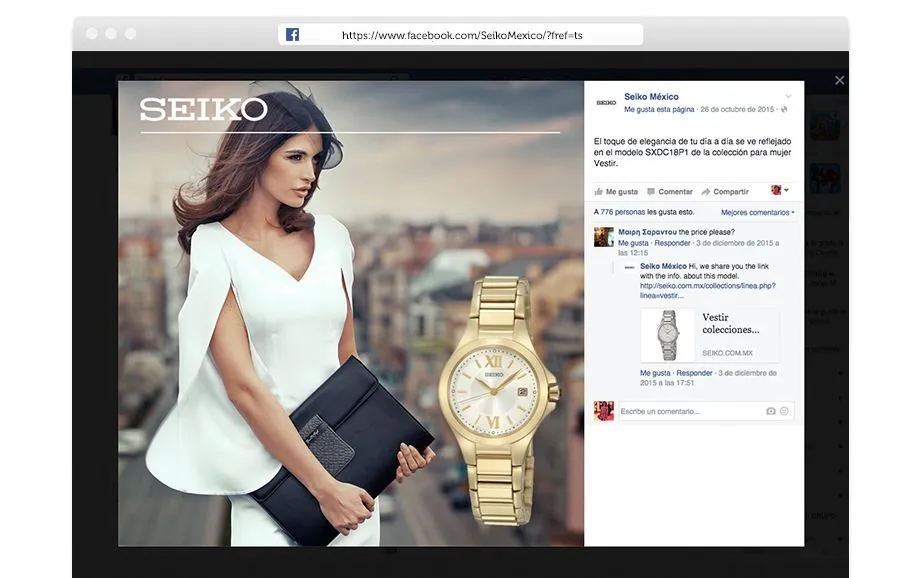The width and height of the screenshot is (924, 578).
Task: Open the profile identity selector dropdown
Action: pyautogui.click(x=780, y=190)
